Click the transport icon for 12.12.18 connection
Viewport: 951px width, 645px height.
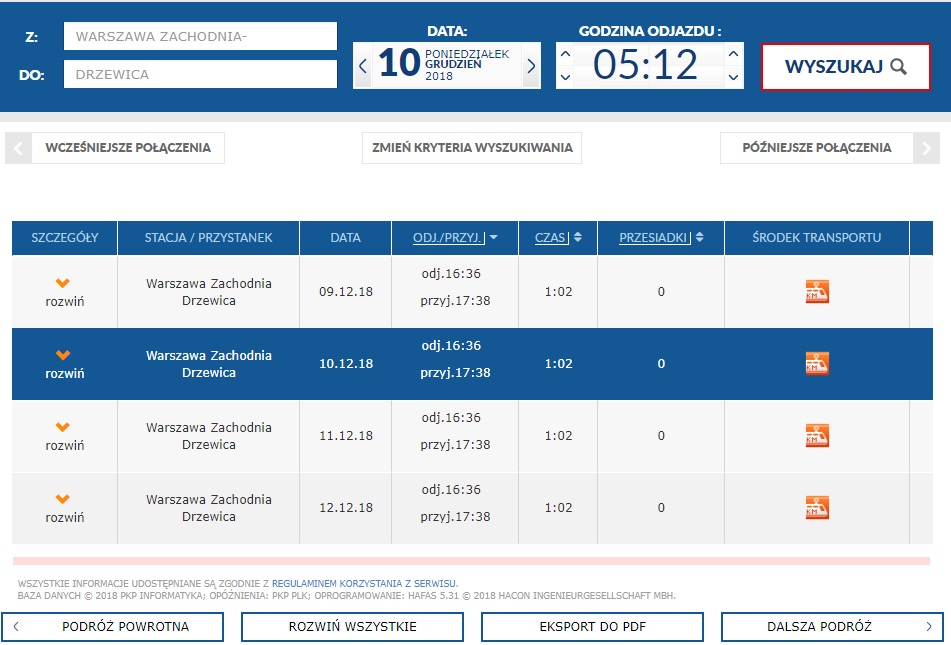pyautogui.click(x=817, y=508)
